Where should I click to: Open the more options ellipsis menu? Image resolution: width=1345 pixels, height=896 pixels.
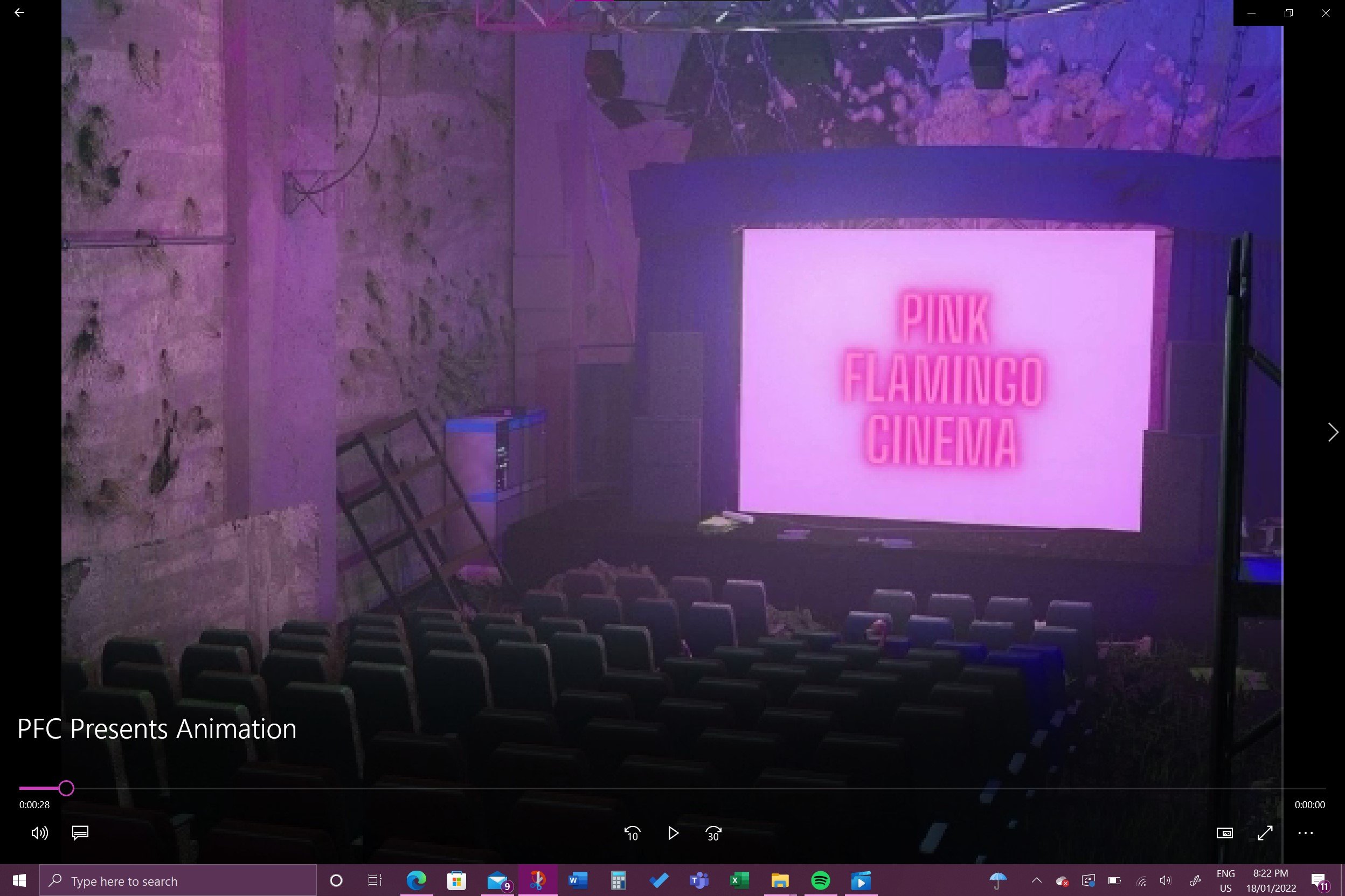point(1306,833)
